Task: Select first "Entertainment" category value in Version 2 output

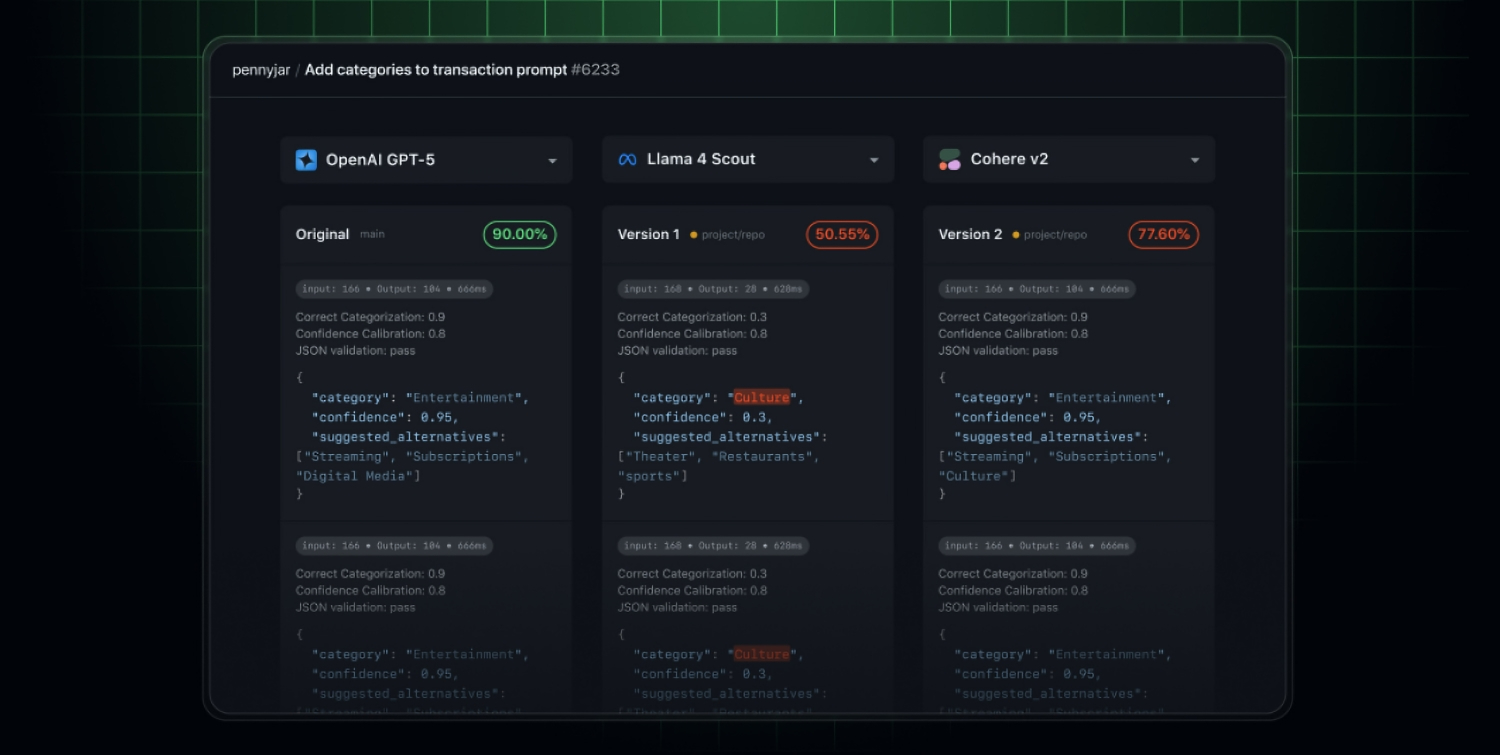Action: pos(1106,397)
